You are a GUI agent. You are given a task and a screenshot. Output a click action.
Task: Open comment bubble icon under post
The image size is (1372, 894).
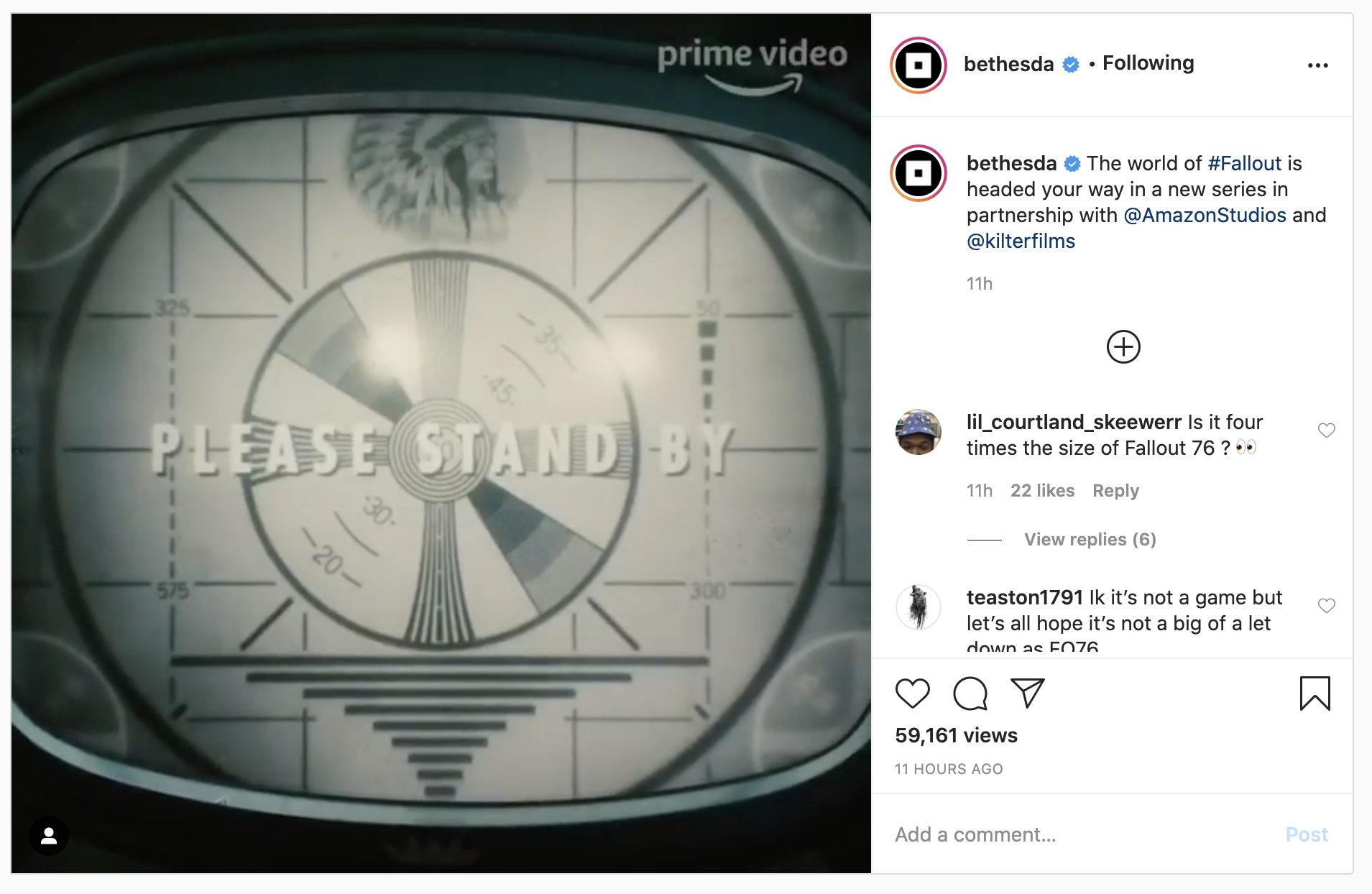(x=970, y=693)
